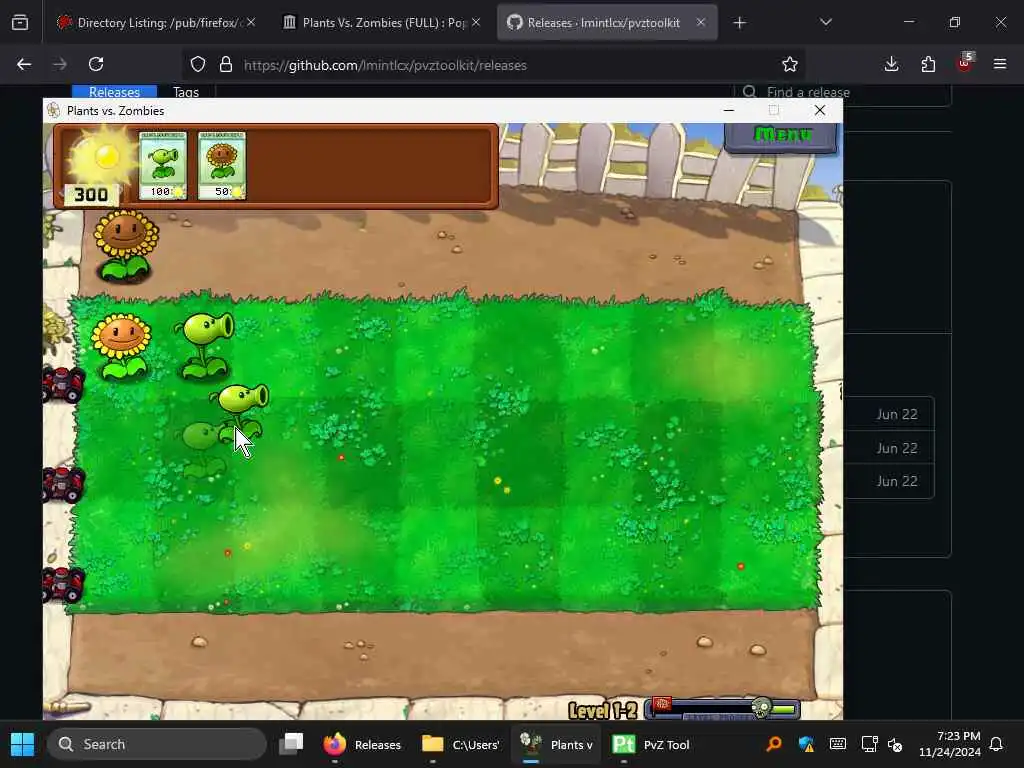Click the middle lawn mower
1024x768 pixels.
pos(63,485)
